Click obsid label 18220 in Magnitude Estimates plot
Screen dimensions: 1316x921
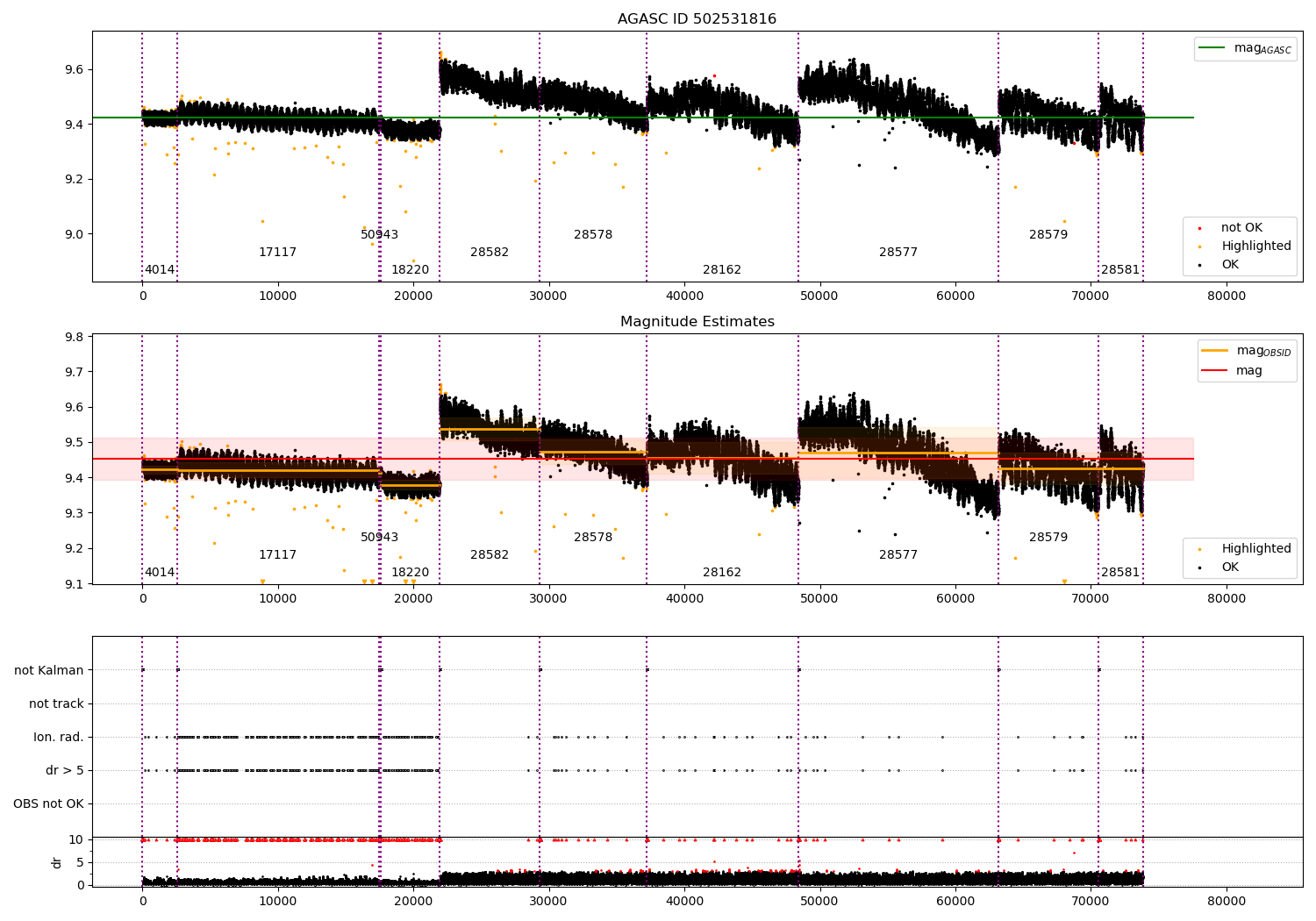[410, 573]
